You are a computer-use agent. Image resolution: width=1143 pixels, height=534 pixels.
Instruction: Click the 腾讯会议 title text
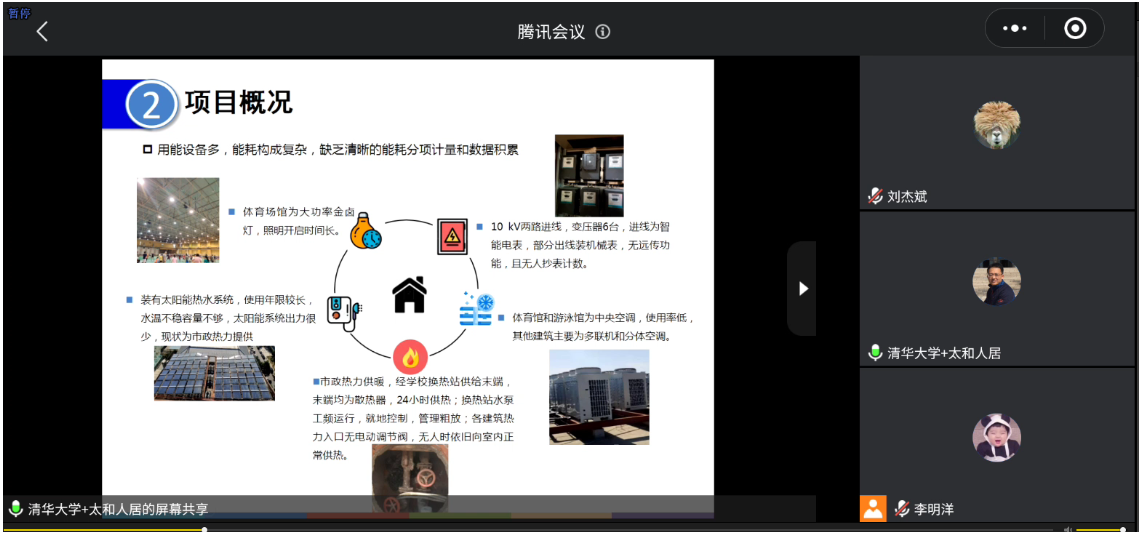[551, 31]
